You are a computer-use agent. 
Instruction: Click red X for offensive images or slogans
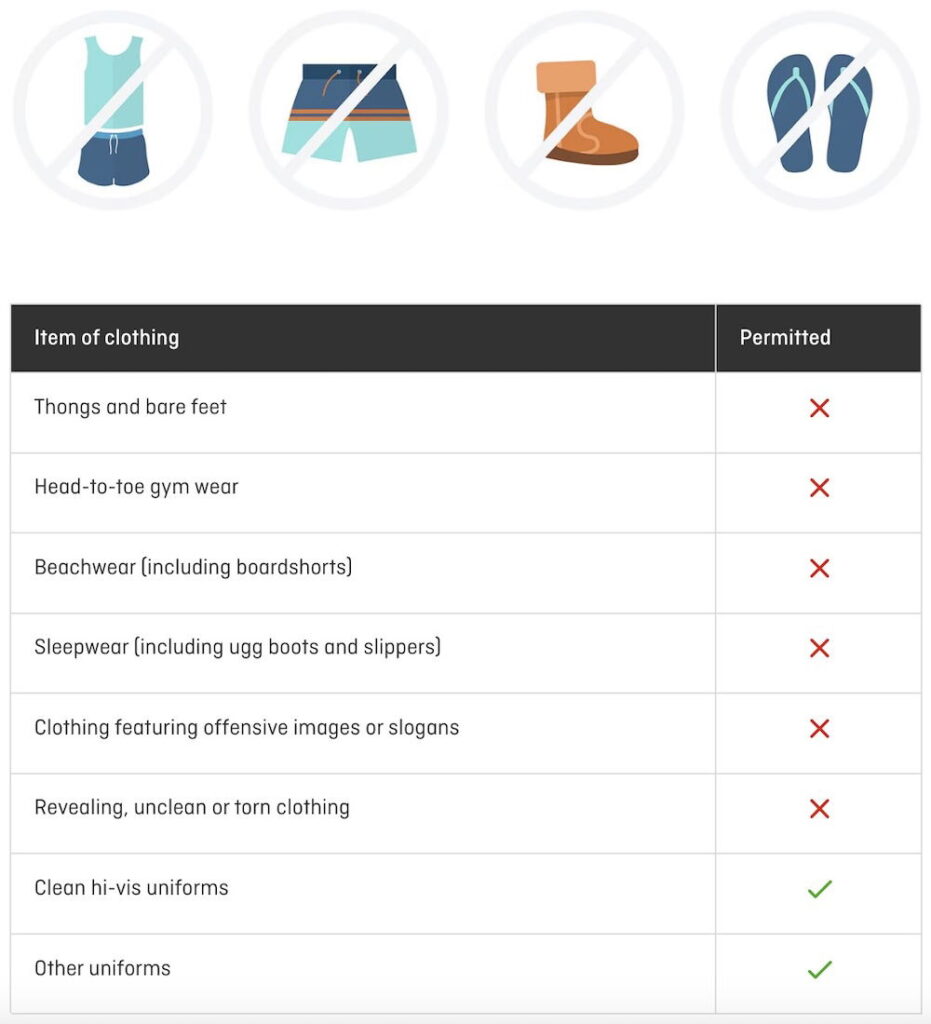[819, 728]
